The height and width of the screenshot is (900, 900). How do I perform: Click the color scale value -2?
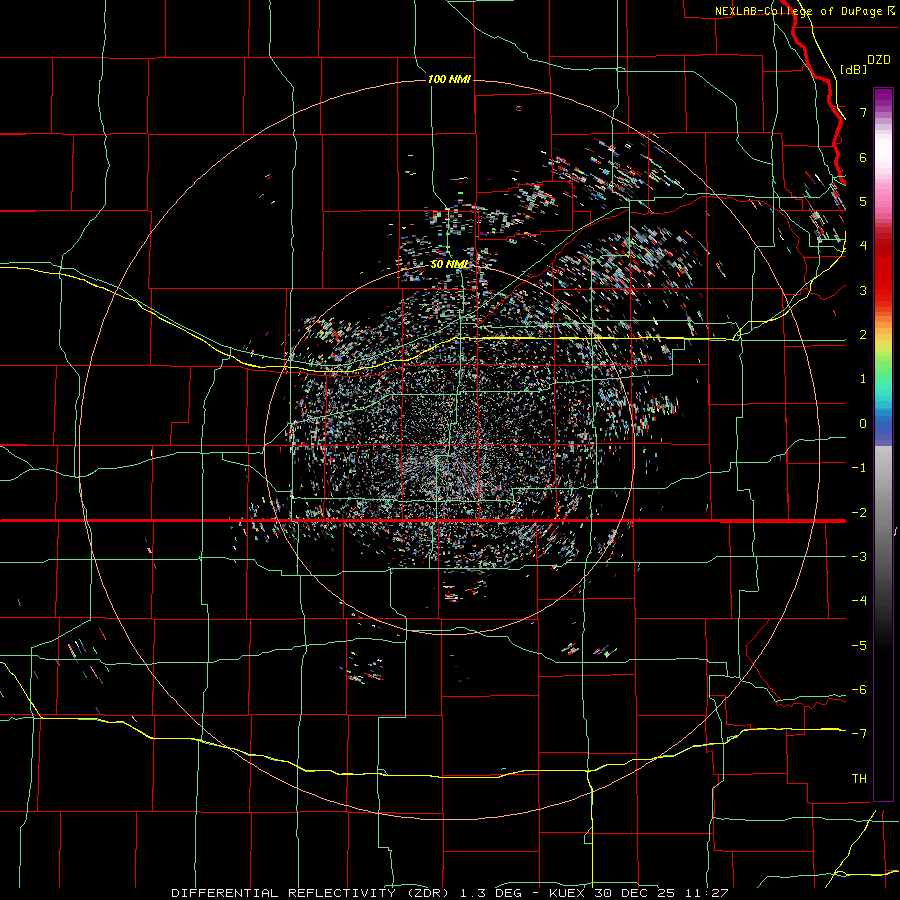859,513
